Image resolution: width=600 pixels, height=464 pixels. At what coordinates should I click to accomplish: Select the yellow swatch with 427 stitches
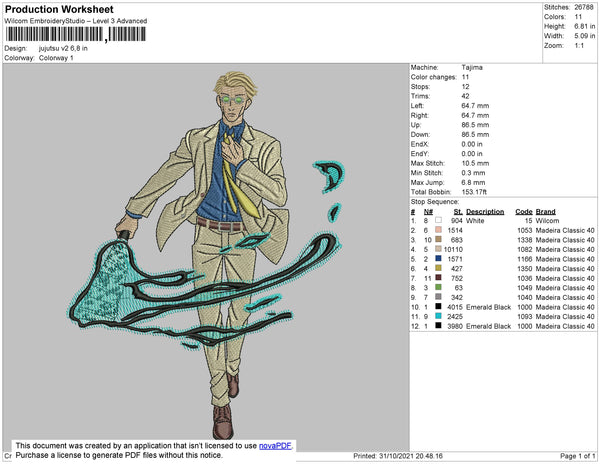[439, 268]
